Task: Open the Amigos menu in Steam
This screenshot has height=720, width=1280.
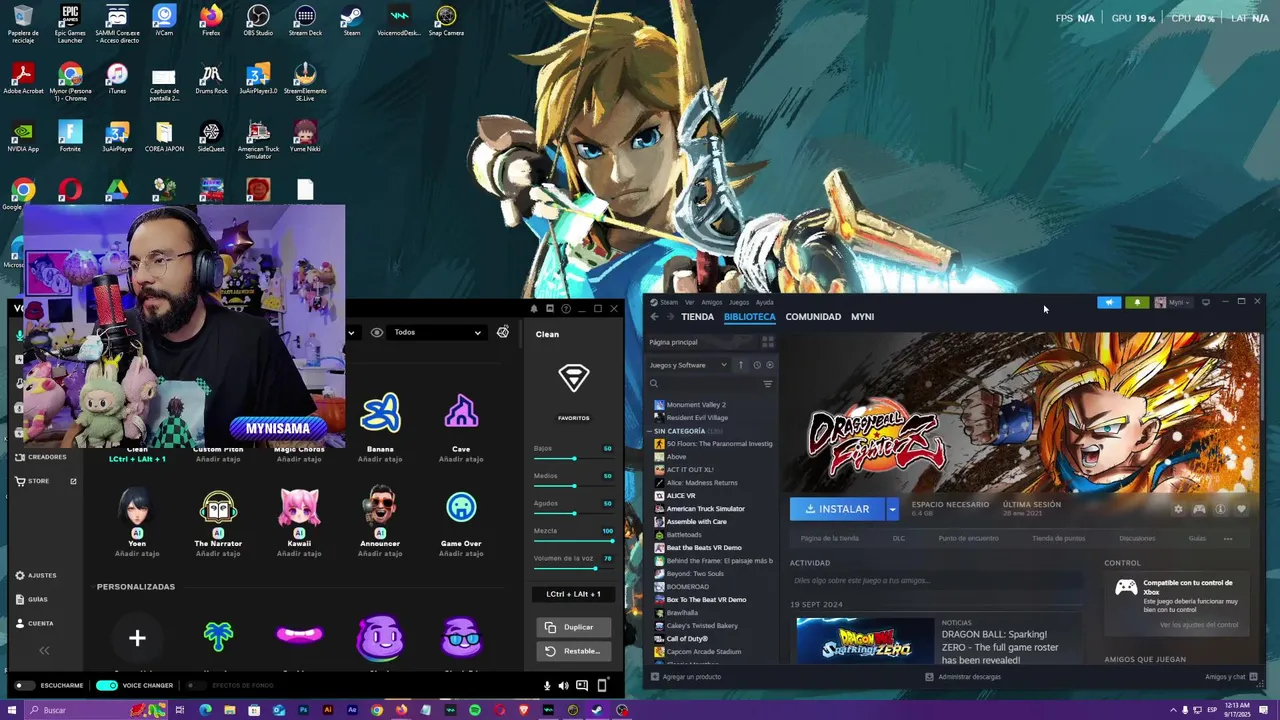Action: [711, 302]
